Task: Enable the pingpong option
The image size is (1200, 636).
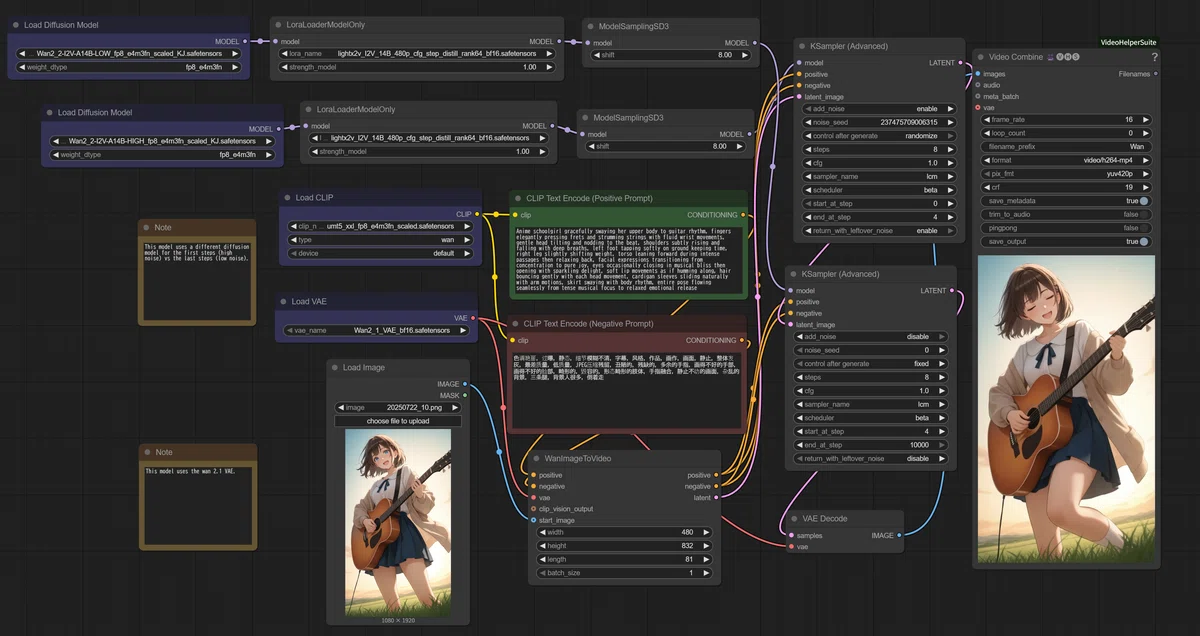Action: pyautogui.click(x=1065, y=228)
